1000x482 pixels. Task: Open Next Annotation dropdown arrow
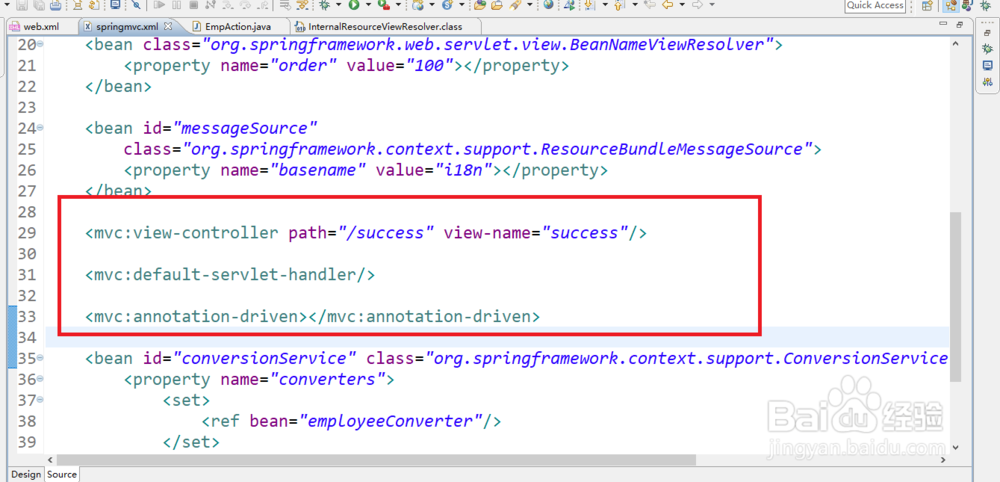(x=605, y=5)
